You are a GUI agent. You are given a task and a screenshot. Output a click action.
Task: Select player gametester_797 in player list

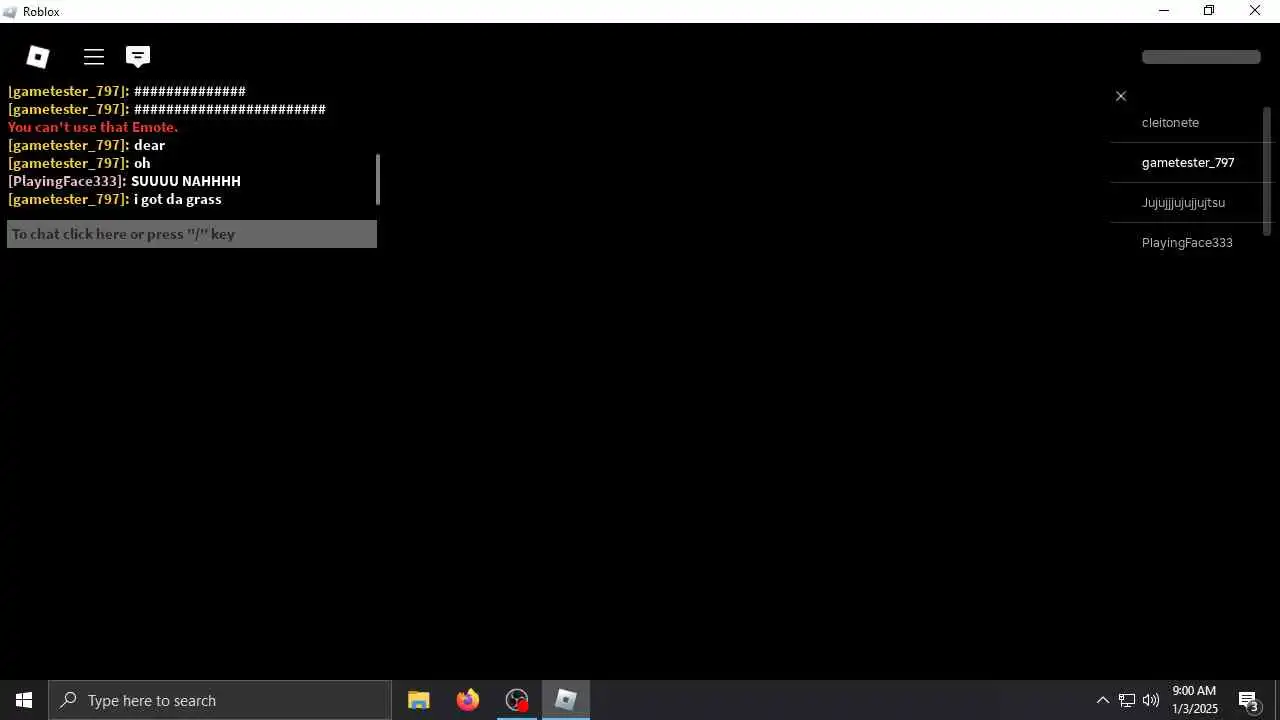click(1187, 162)
